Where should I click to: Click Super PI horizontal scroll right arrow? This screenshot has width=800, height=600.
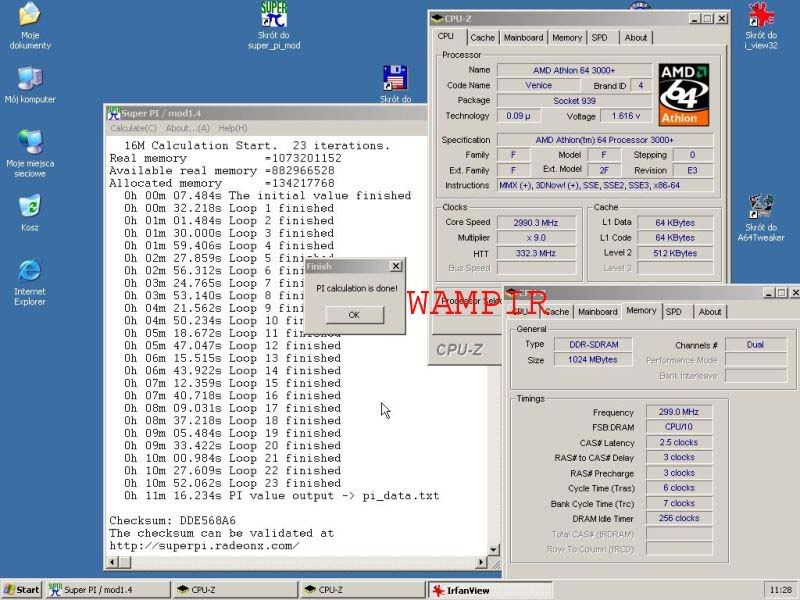click(x=481, y=562)
